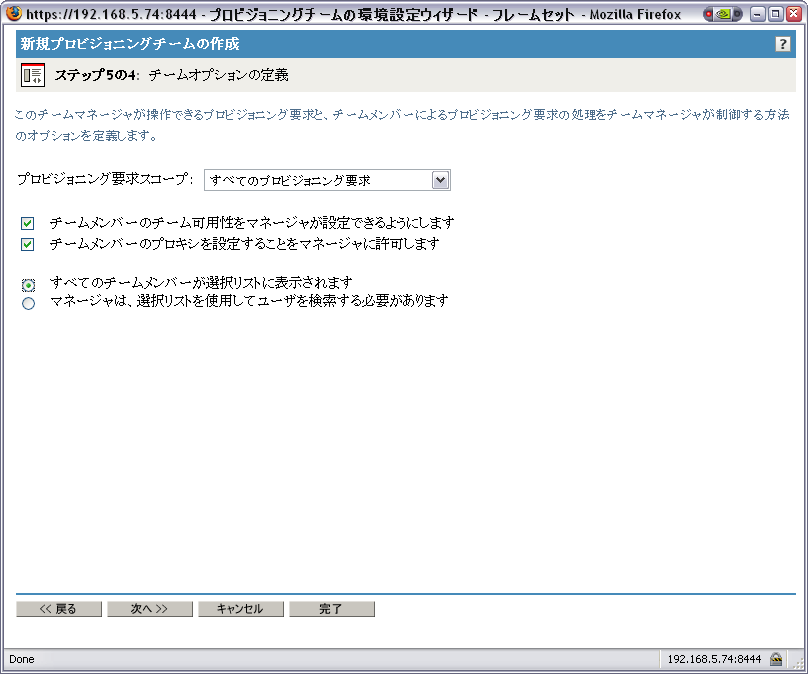The image size is (808, 674).
Task: Minimize the Firefox window
Action: [x=757, y=14]
